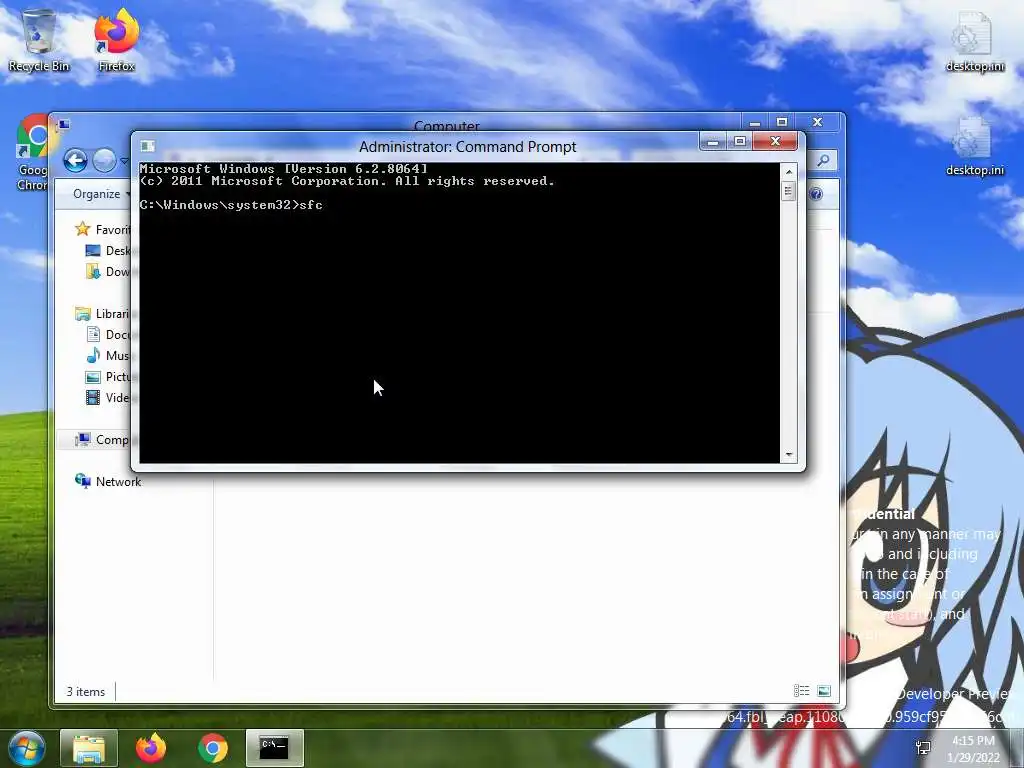Launch Chrome from the taskbar

[213, 748]
